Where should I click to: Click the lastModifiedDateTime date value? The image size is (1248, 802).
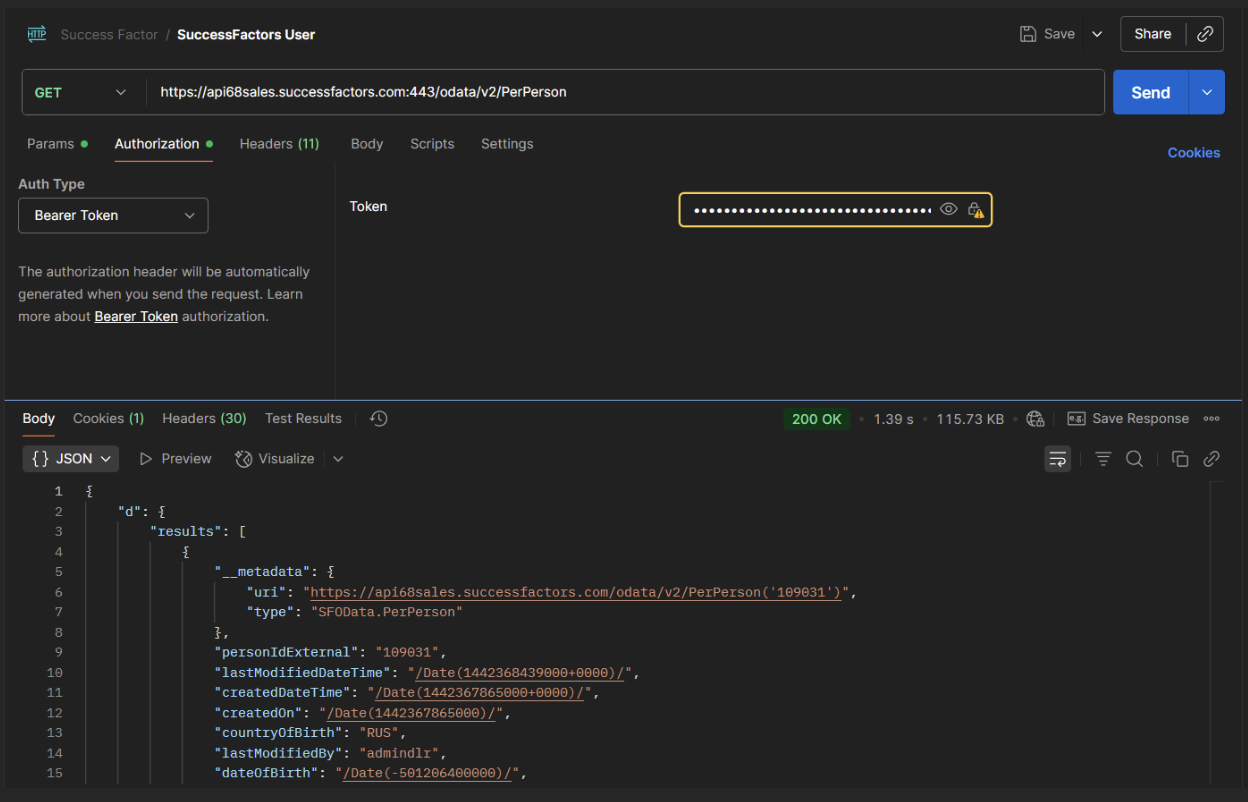519,672
